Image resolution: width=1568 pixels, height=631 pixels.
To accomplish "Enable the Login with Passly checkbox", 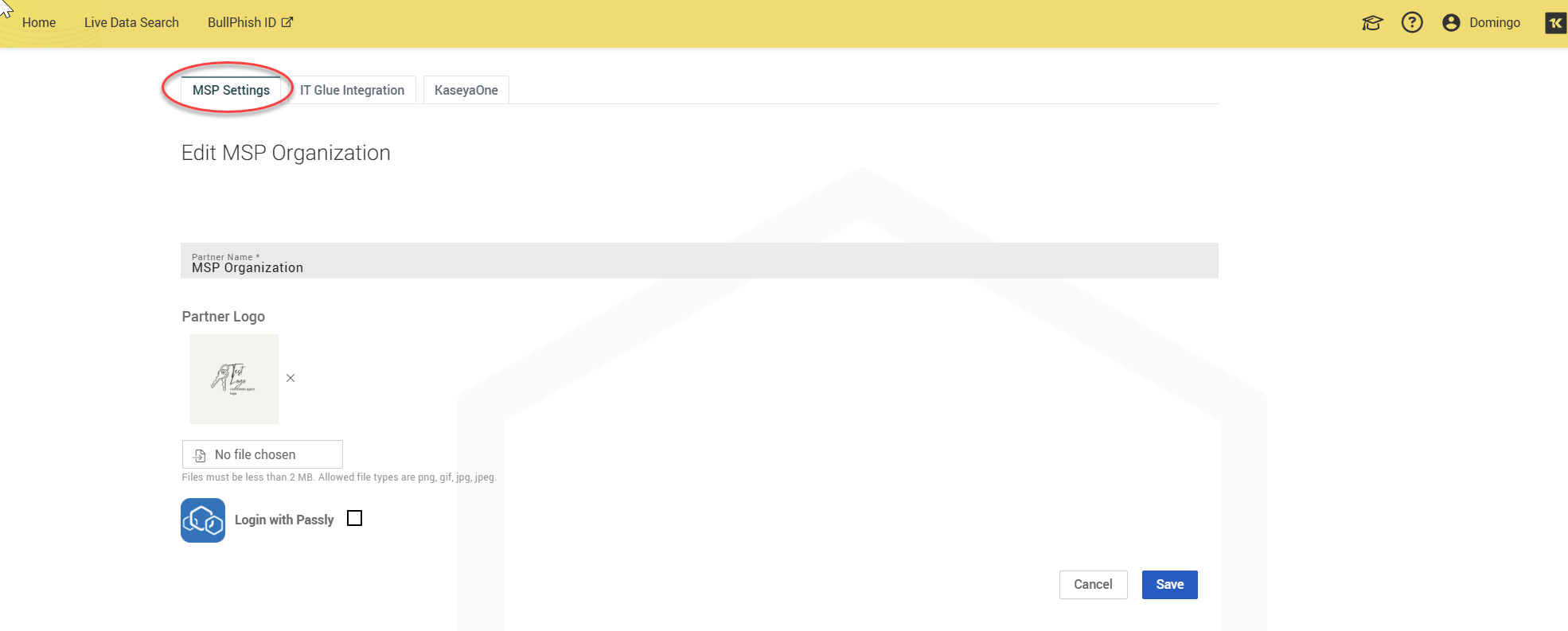I will click(355, 519).
